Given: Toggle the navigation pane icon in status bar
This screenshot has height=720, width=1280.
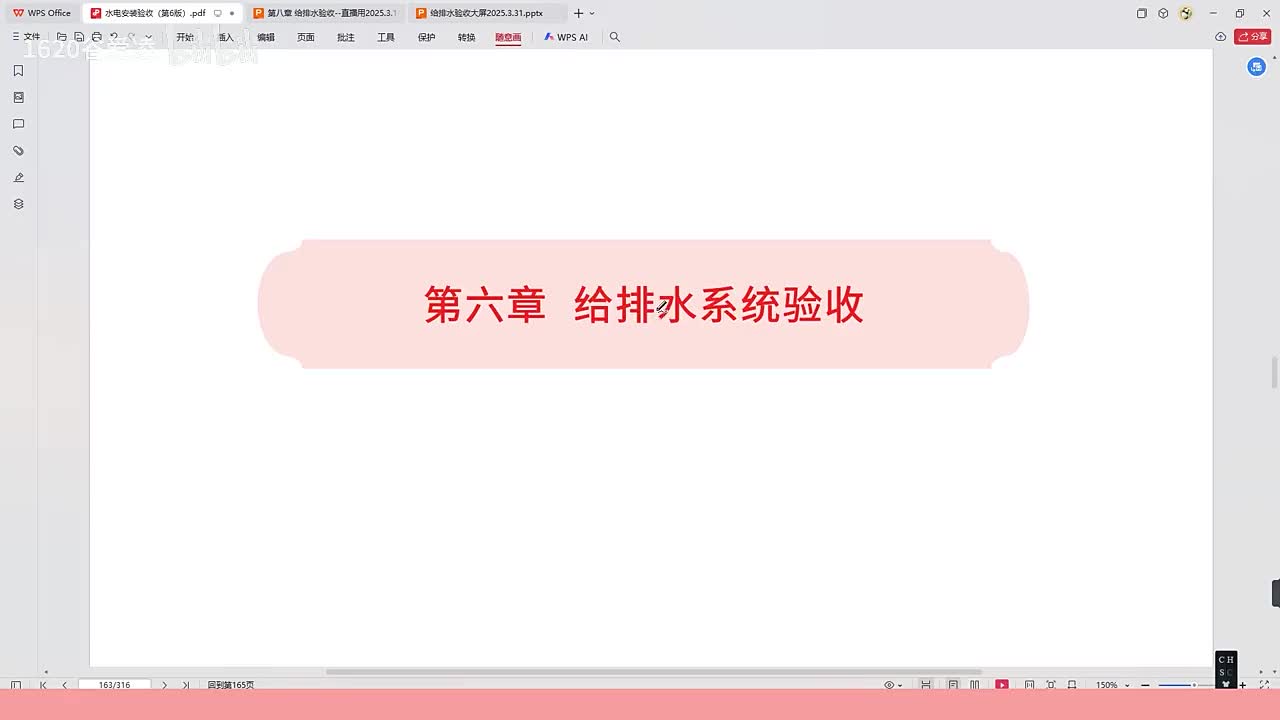Looking at the screenshot, I should [15, 685].
